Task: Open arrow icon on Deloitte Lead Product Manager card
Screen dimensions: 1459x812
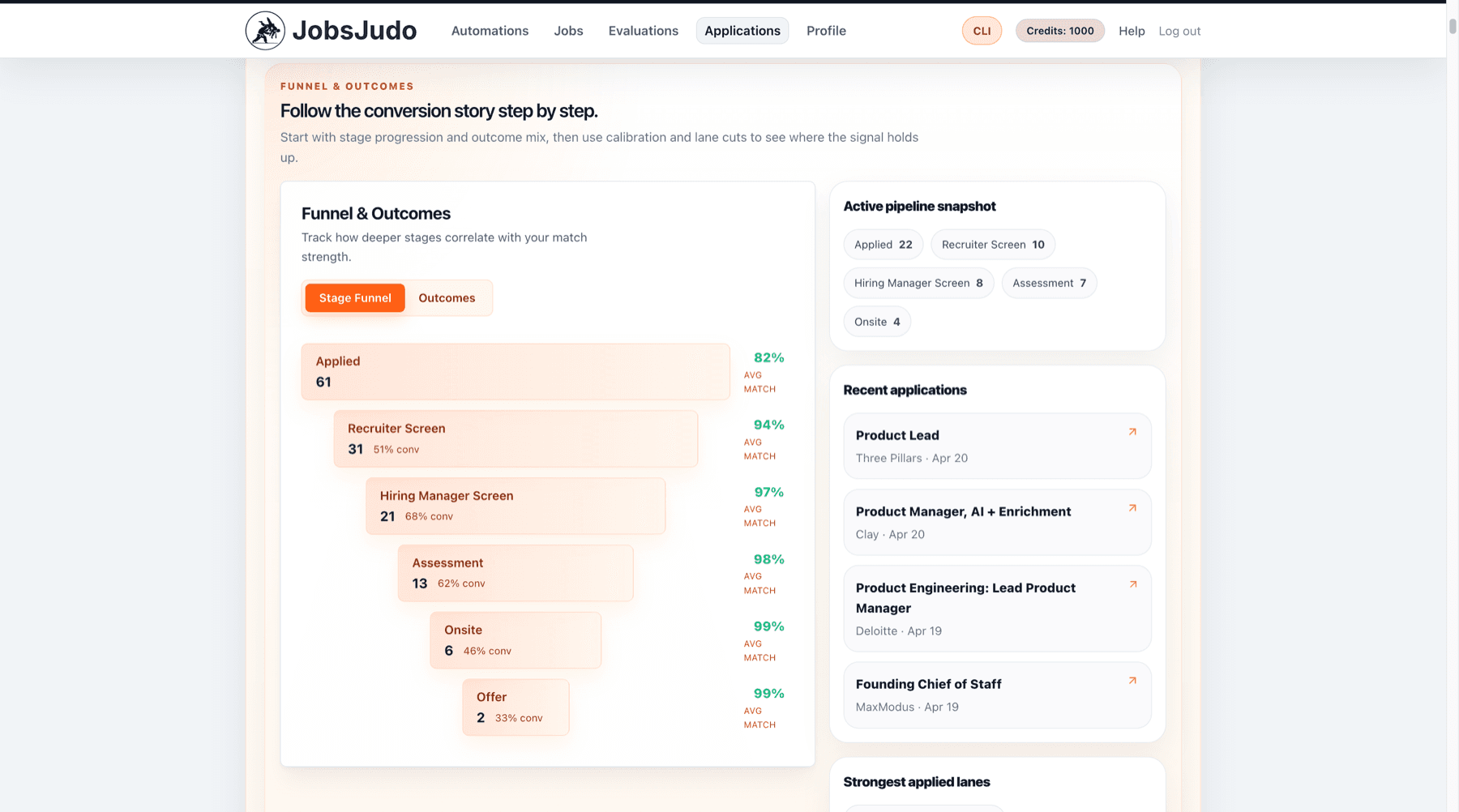Action: (x=1132, y=584)
